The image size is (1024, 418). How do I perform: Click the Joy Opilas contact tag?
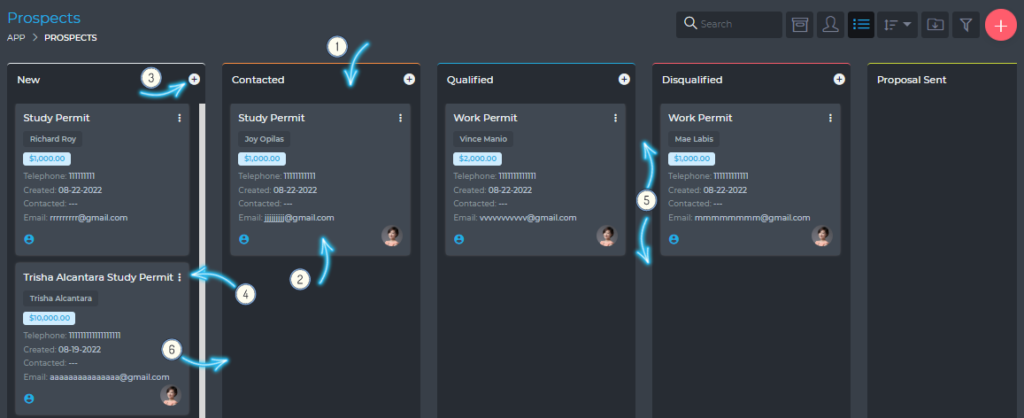tap(264, 139)
